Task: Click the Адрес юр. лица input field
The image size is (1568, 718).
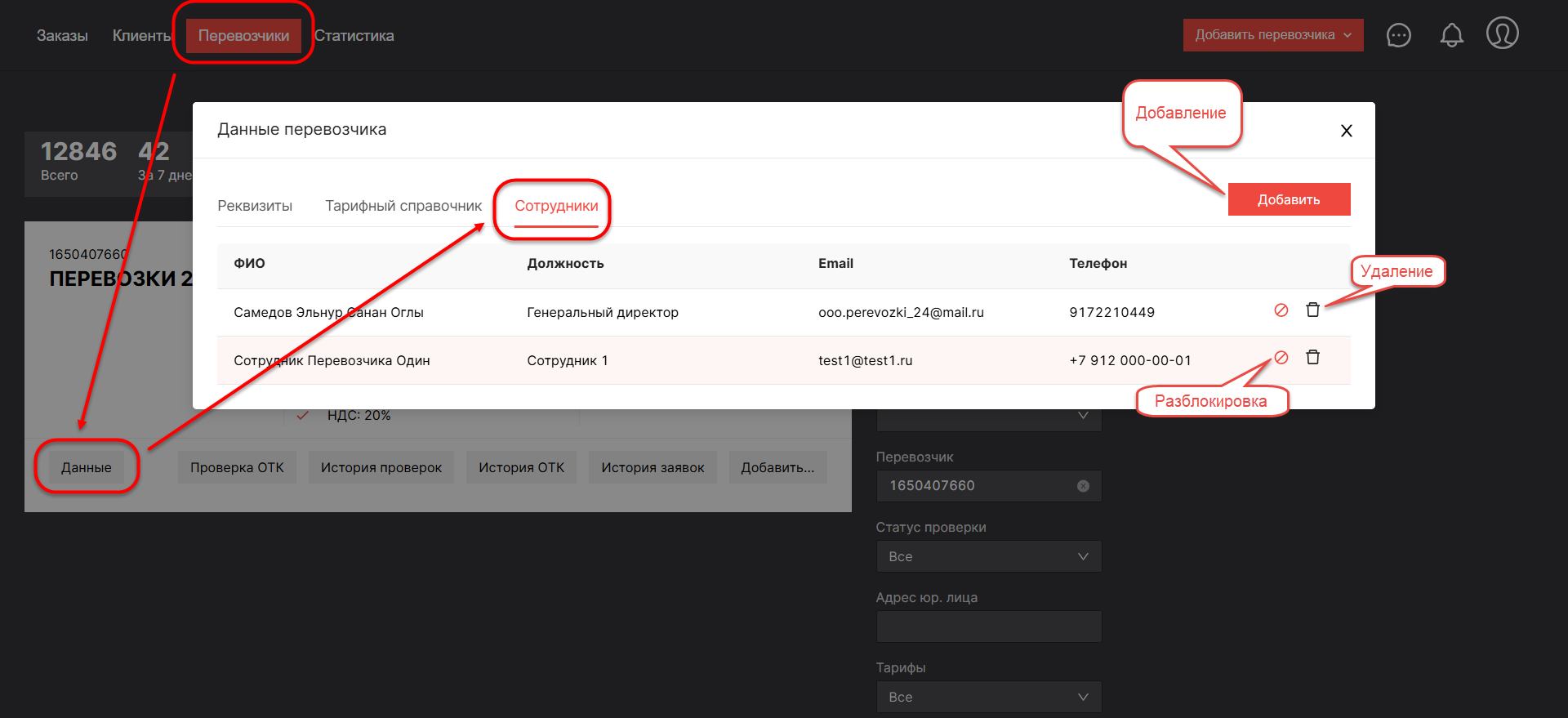Action: point(988,627)
